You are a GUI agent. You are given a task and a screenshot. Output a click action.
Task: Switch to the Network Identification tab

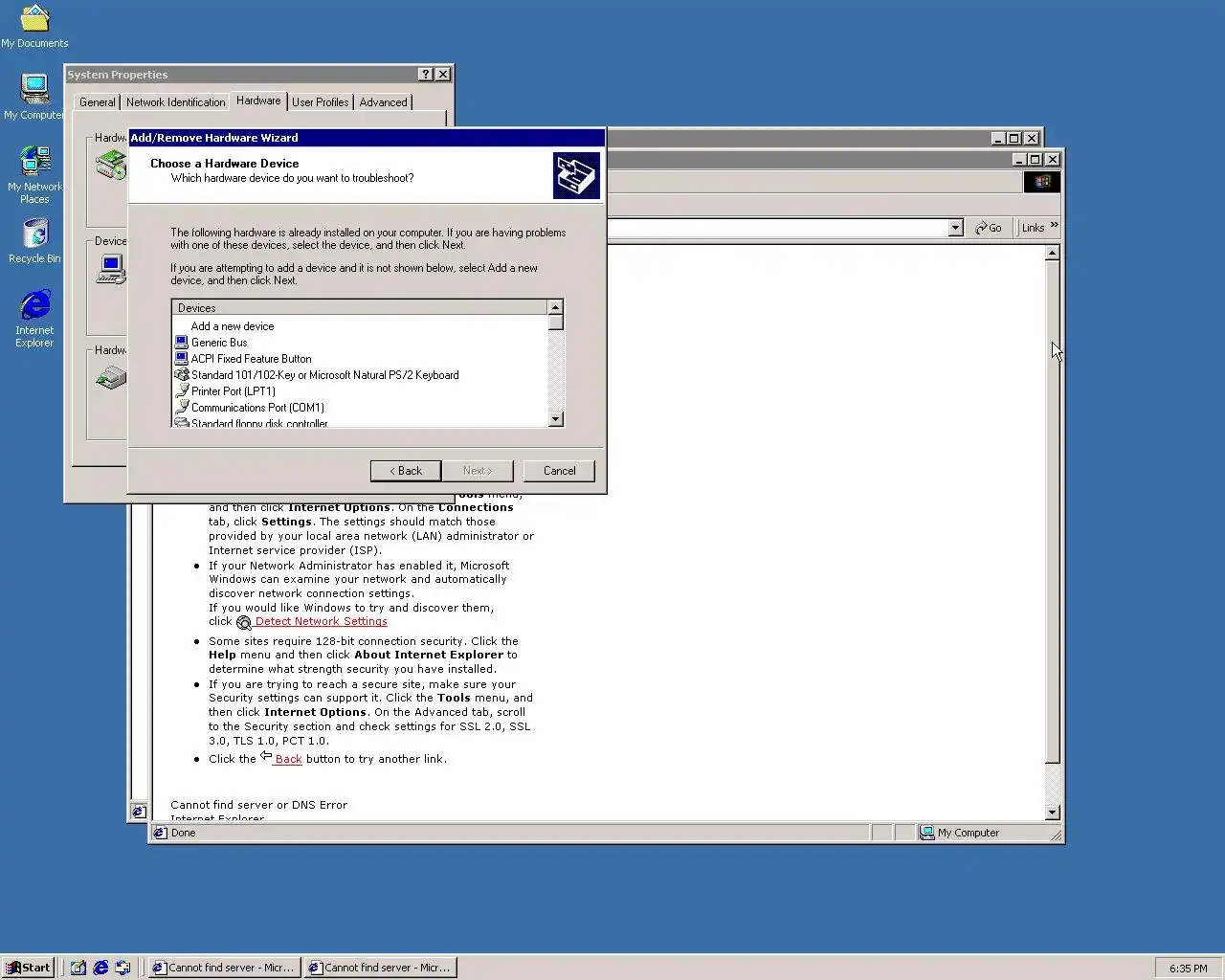pos(176,102)
